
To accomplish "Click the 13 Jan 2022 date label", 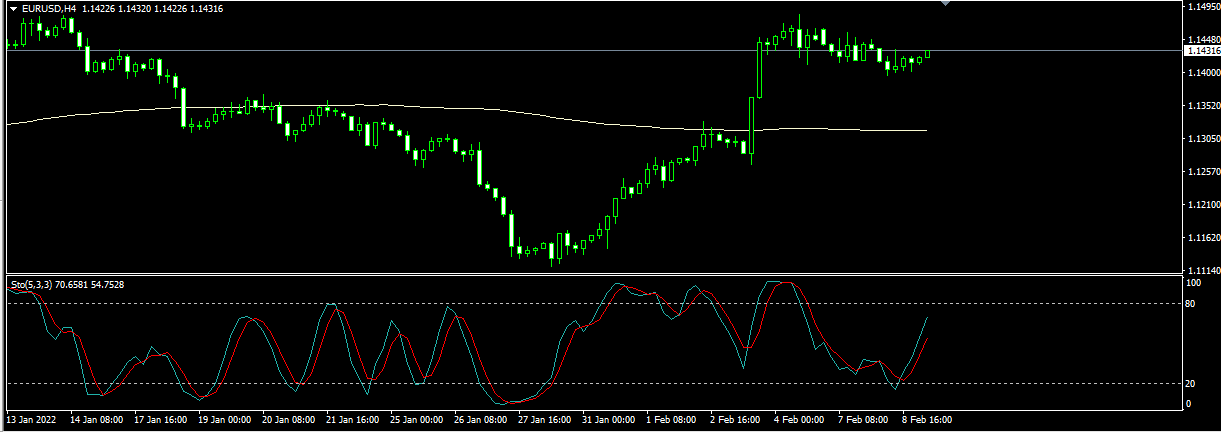I will coord(31,421).
